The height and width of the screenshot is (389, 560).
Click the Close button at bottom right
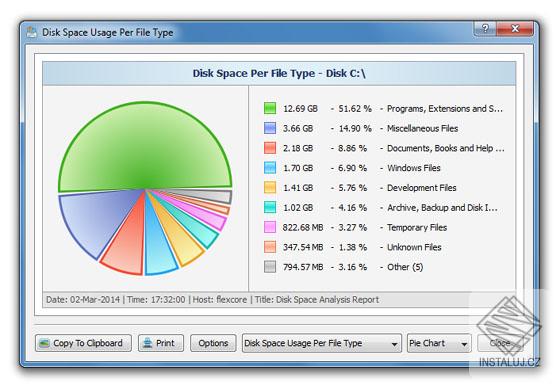point(500,343)
